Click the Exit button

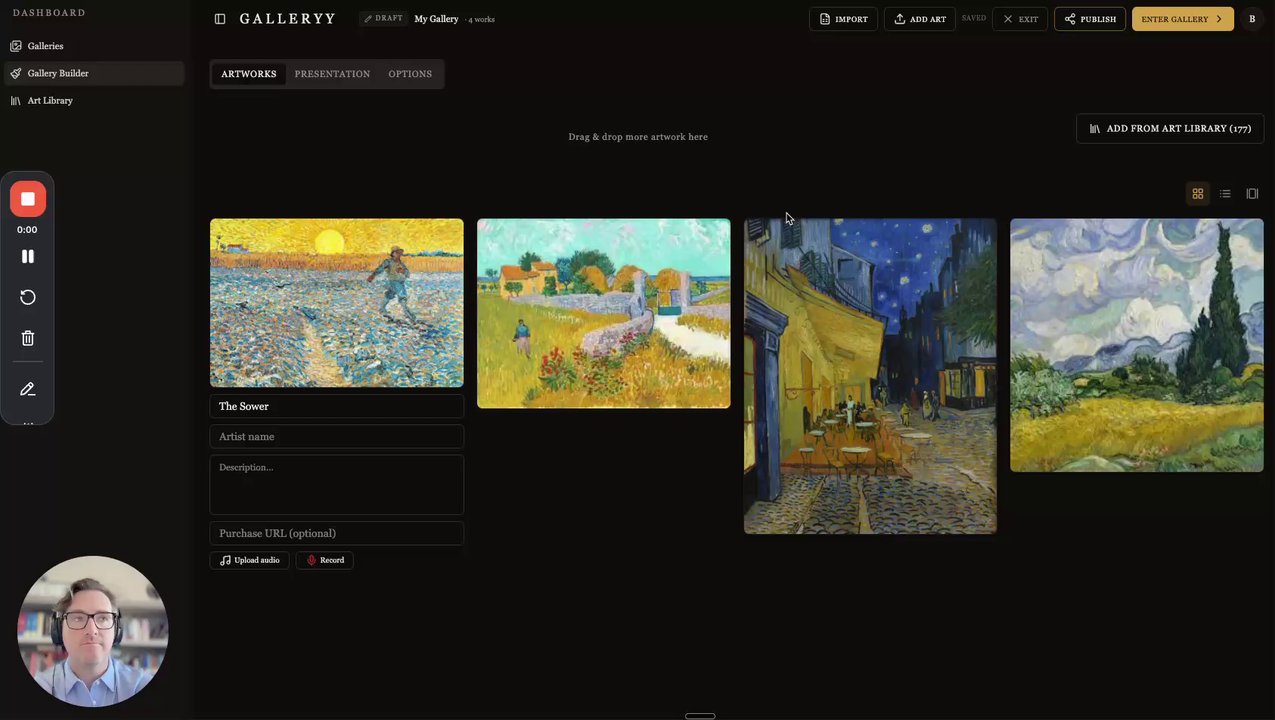1020,19
